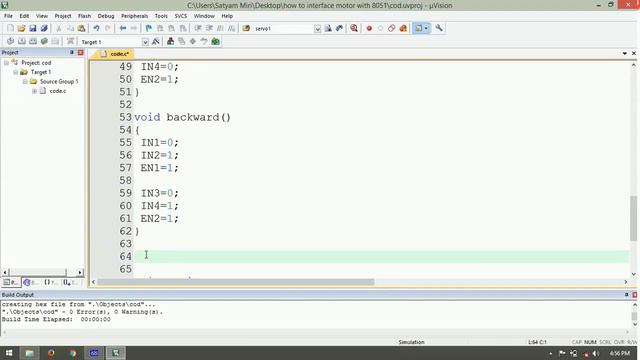Image resolution: width=640 pixels, height=360 pixels.
Task: Open the Peripherals menu
Action: [134, 16]
